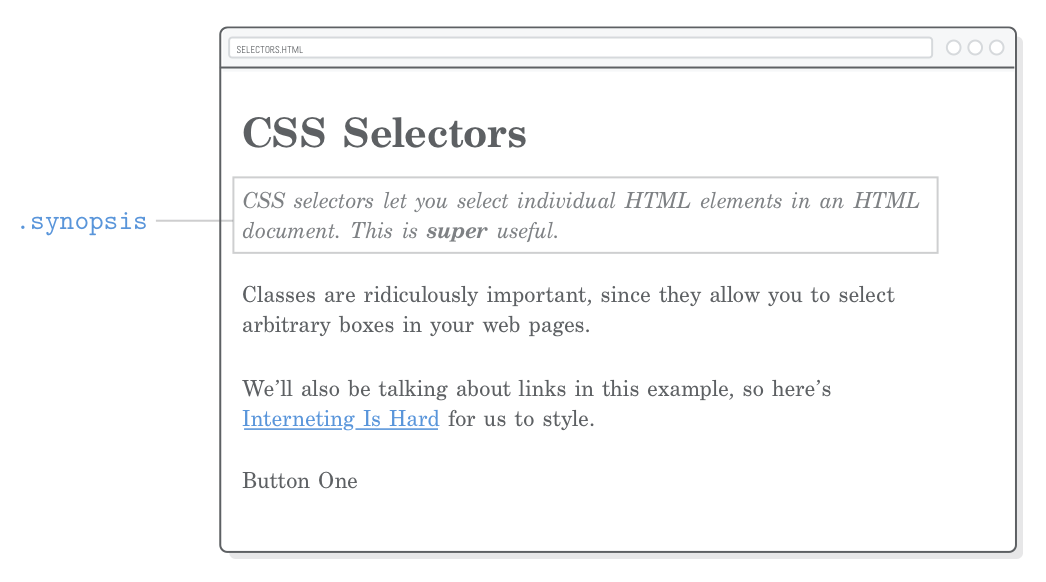Viewport: 1046px width, 582px height.
Task: Click the line arbitrary boxes in your web pages
Action: (416, 326)
